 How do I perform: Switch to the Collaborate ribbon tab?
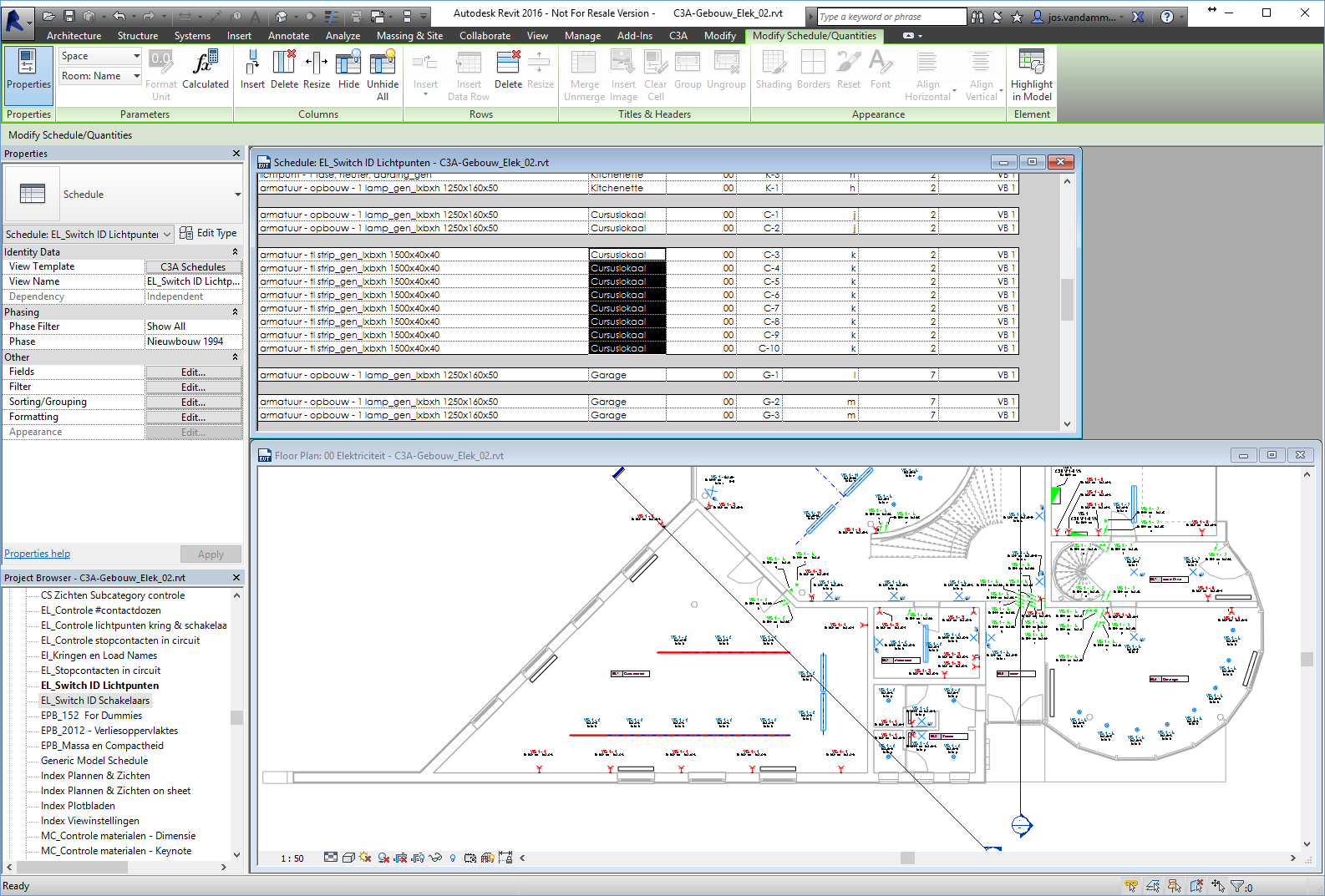click(485, 36)
